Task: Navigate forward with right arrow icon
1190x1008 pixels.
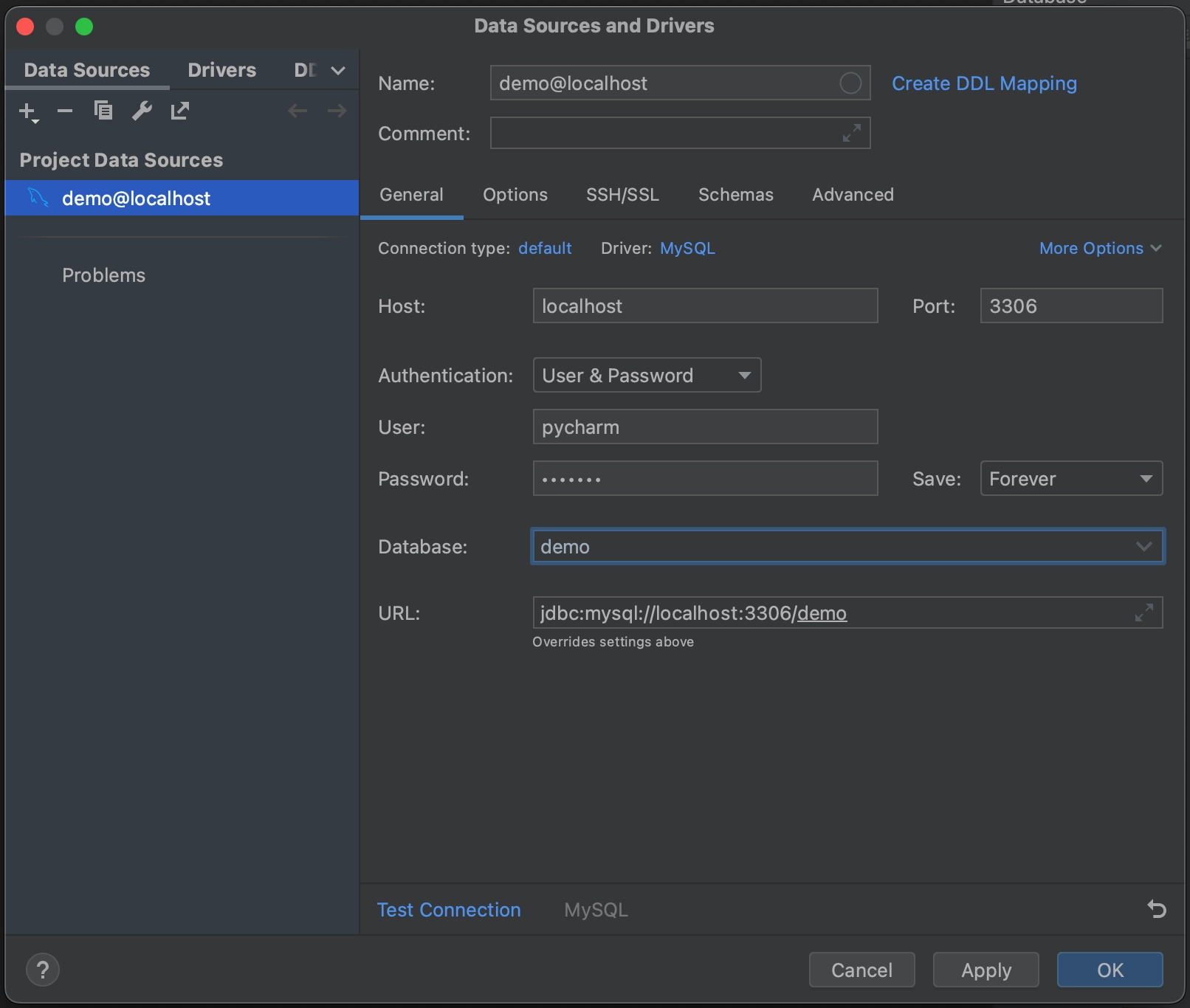Action: [337, 111]
